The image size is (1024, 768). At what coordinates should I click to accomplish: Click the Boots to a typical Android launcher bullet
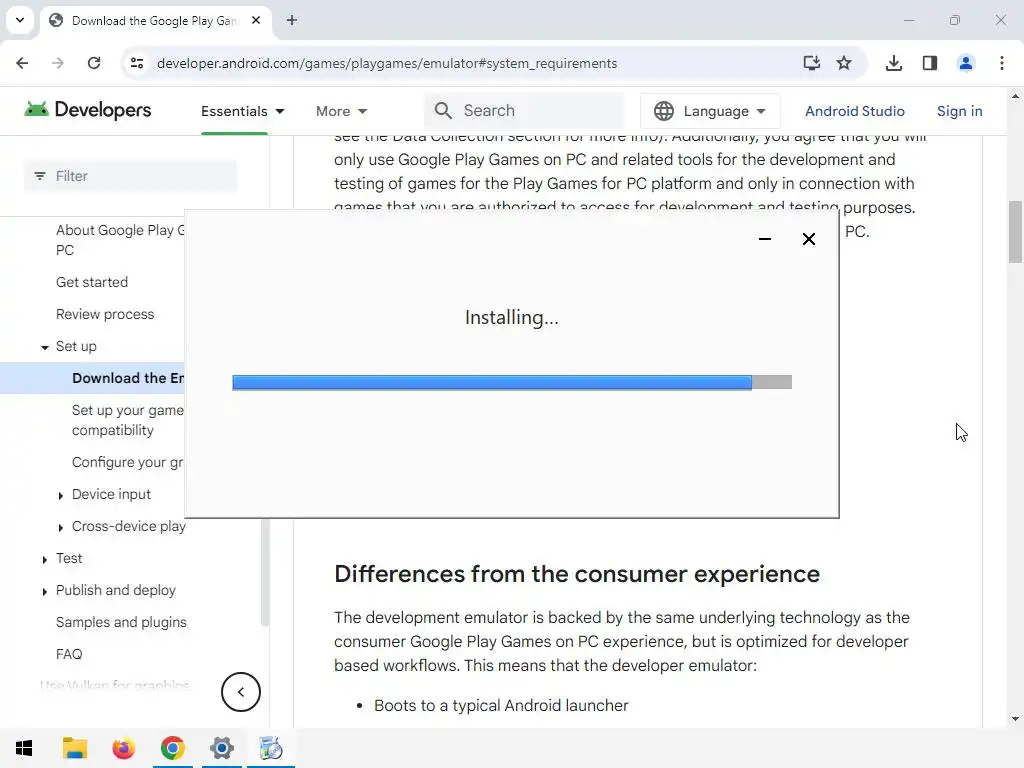click(x=501, y=705)
